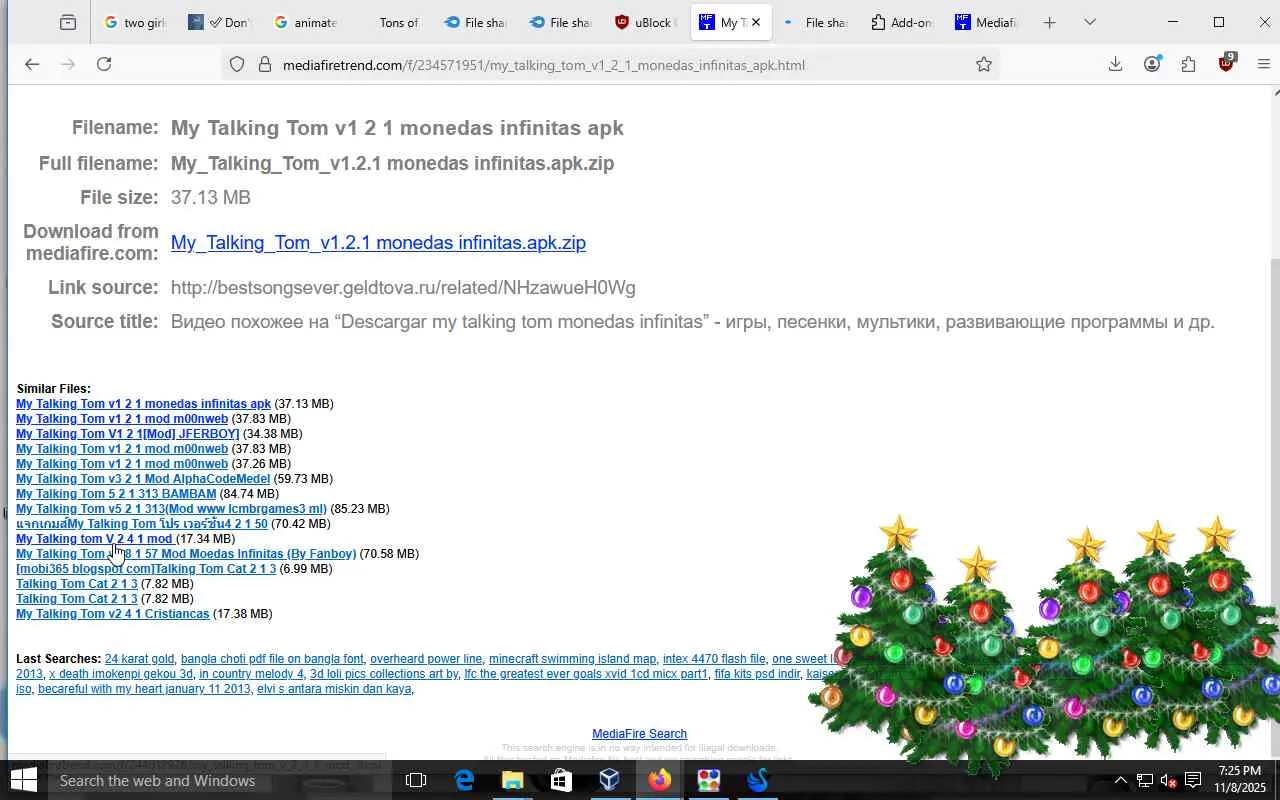1280x800 pixels.
Task: Expand the list all tabs dropdown
Action: pos(1090,22)
